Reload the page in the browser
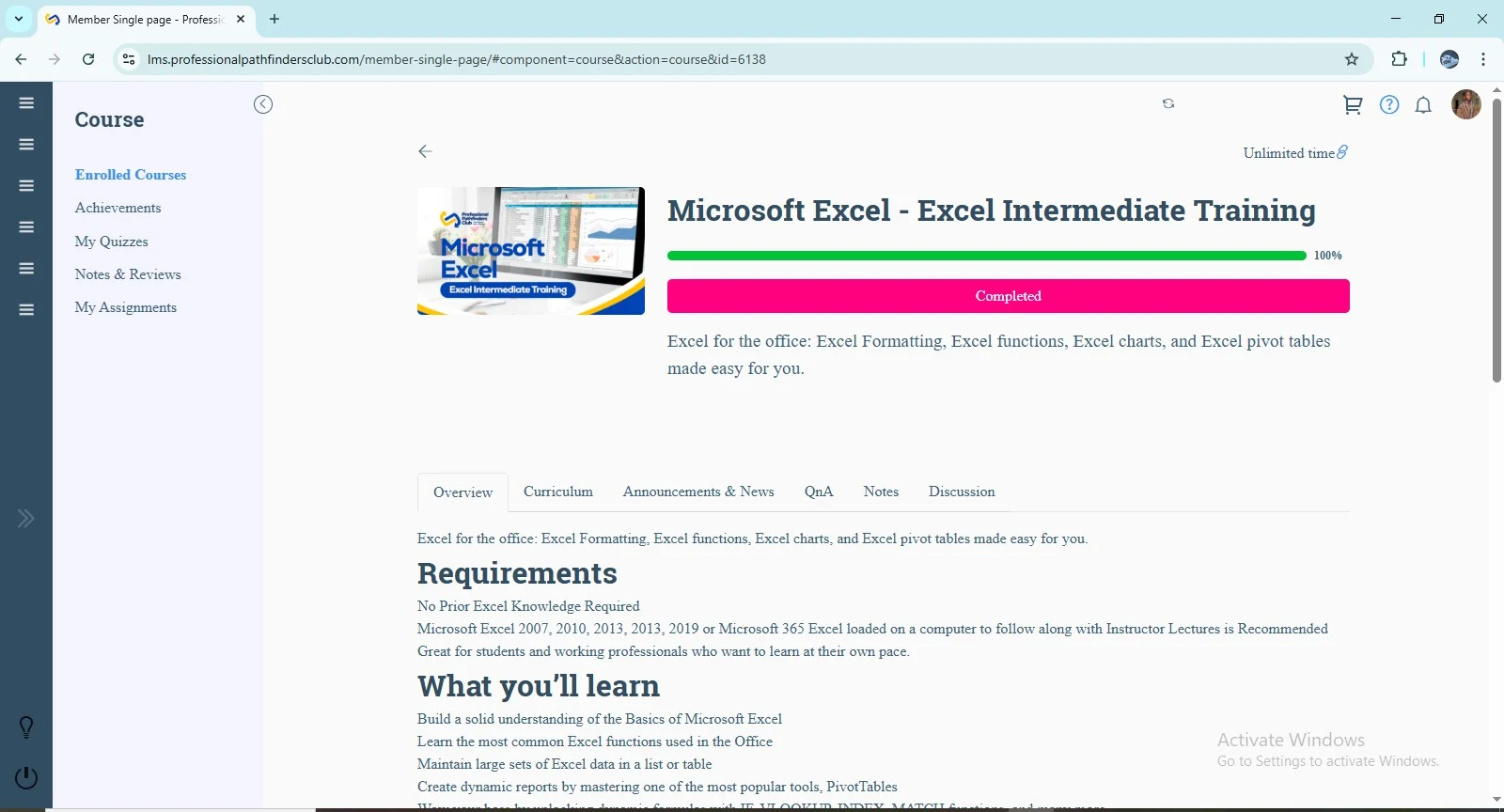Viewport: 1504px width, 812px height. pyautogui.click(x=88, y=59)
